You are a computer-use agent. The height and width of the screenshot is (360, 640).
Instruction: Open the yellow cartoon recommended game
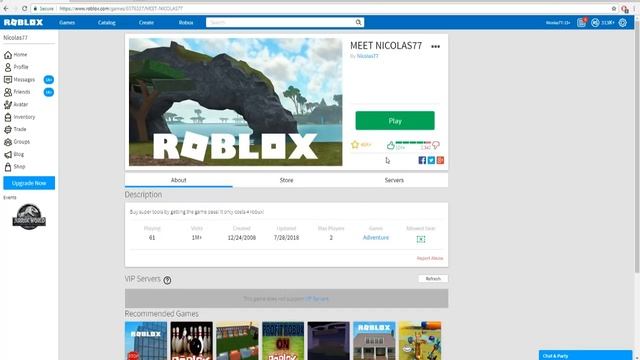tap(420, 341)
